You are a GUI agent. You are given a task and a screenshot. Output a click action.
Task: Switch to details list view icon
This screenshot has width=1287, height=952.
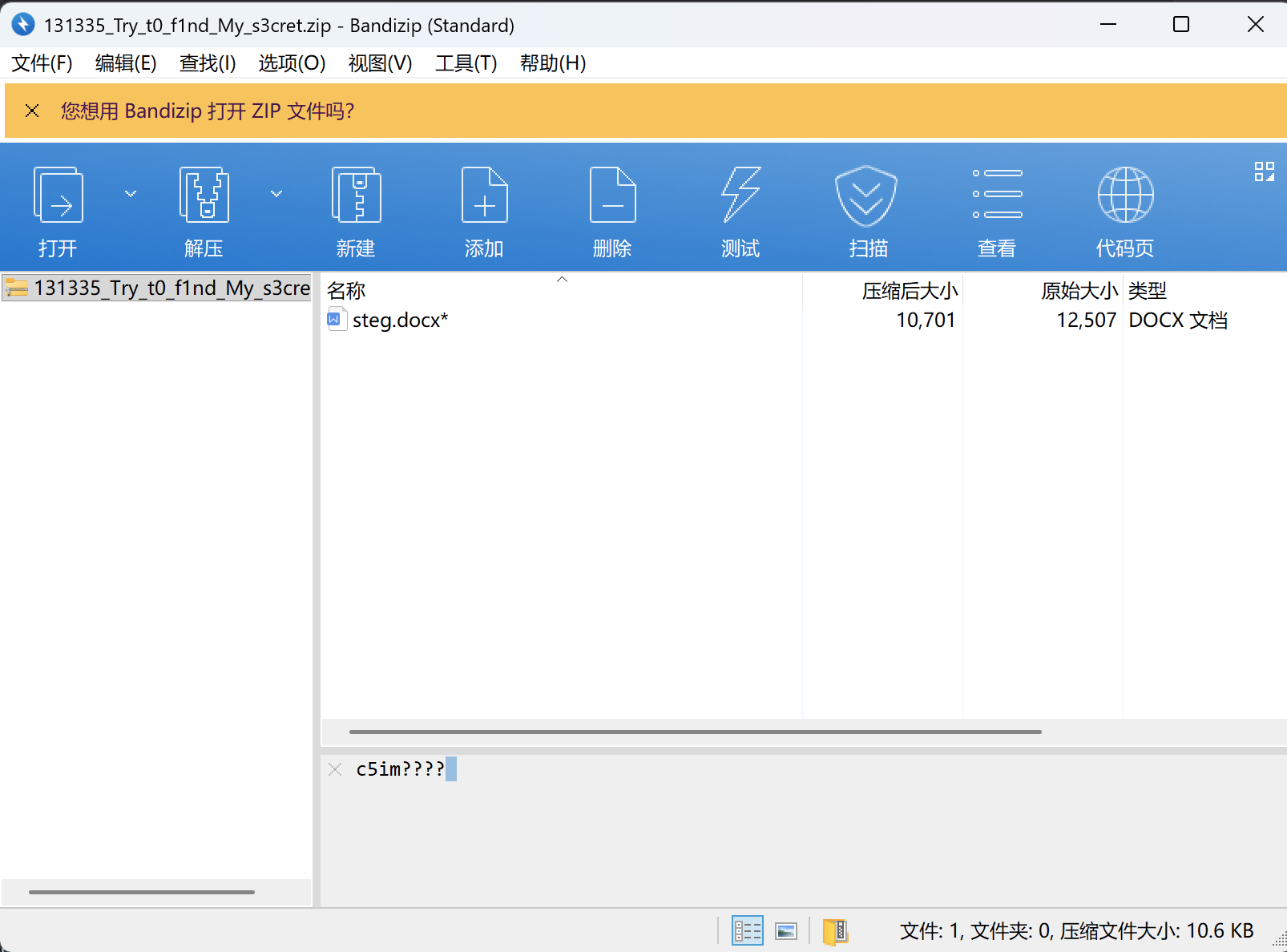pyautogui.click(x=748, y=930)
